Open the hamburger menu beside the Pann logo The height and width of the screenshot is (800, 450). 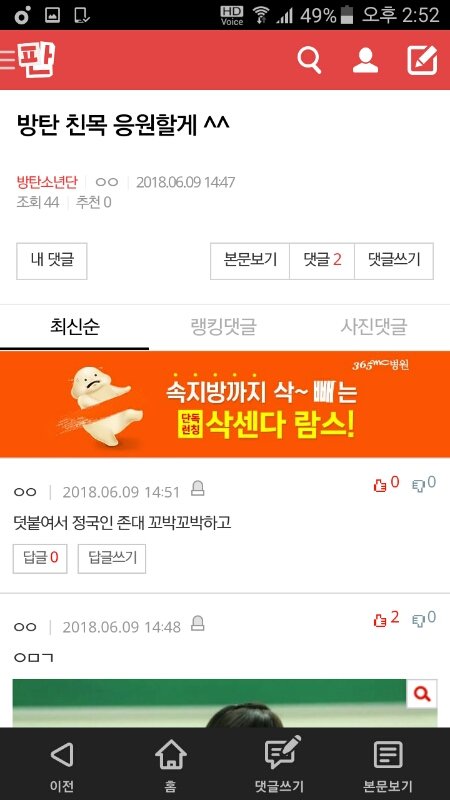(x=7, y=60)
